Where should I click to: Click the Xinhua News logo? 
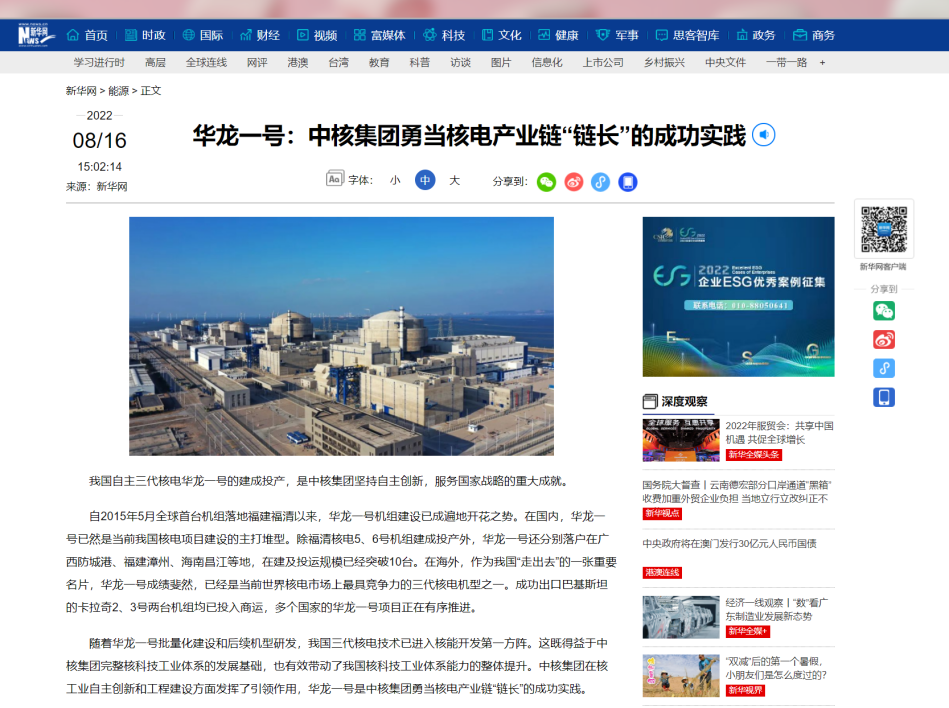35,35
